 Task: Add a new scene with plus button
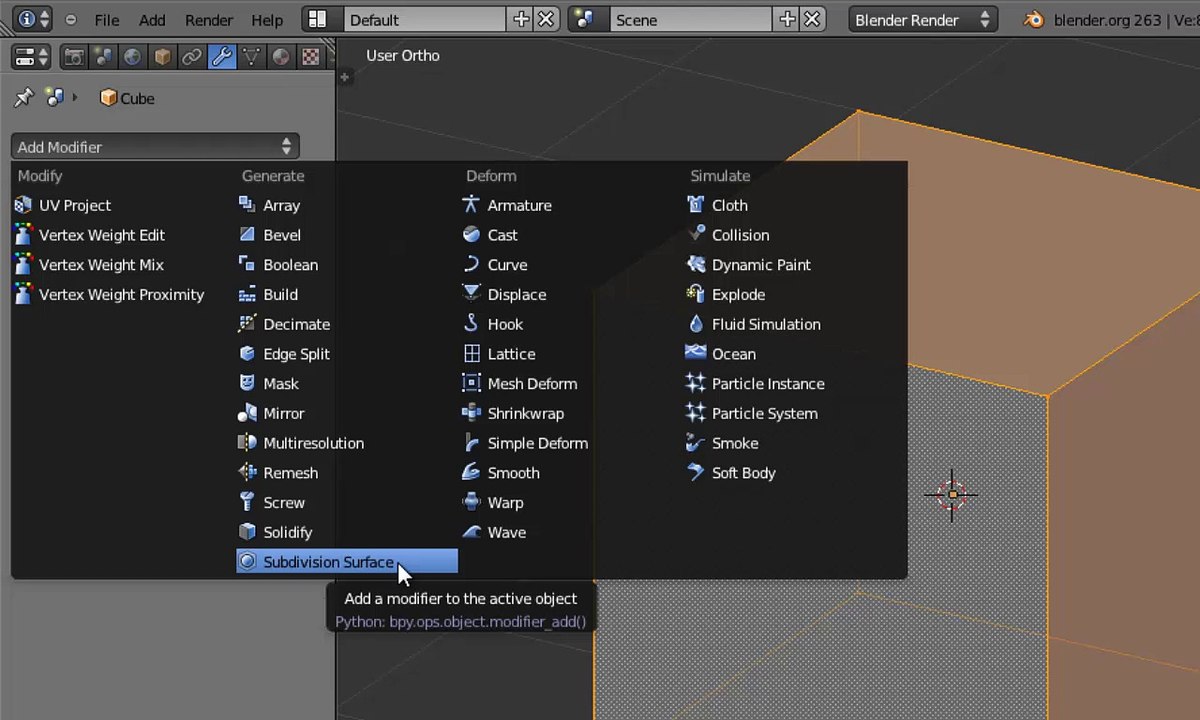(787, 19)
